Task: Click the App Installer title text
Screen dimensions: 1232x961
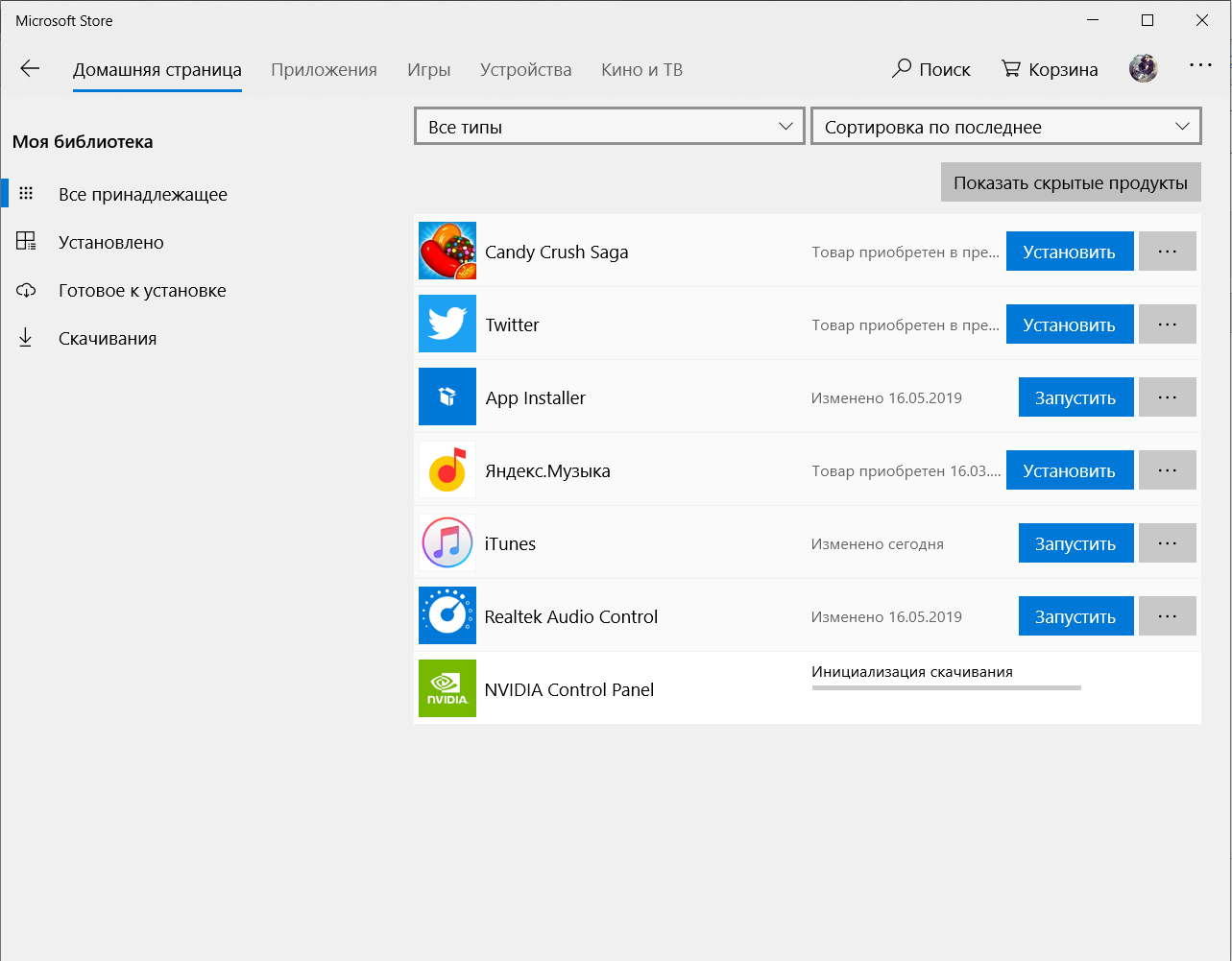Action: 536,397
